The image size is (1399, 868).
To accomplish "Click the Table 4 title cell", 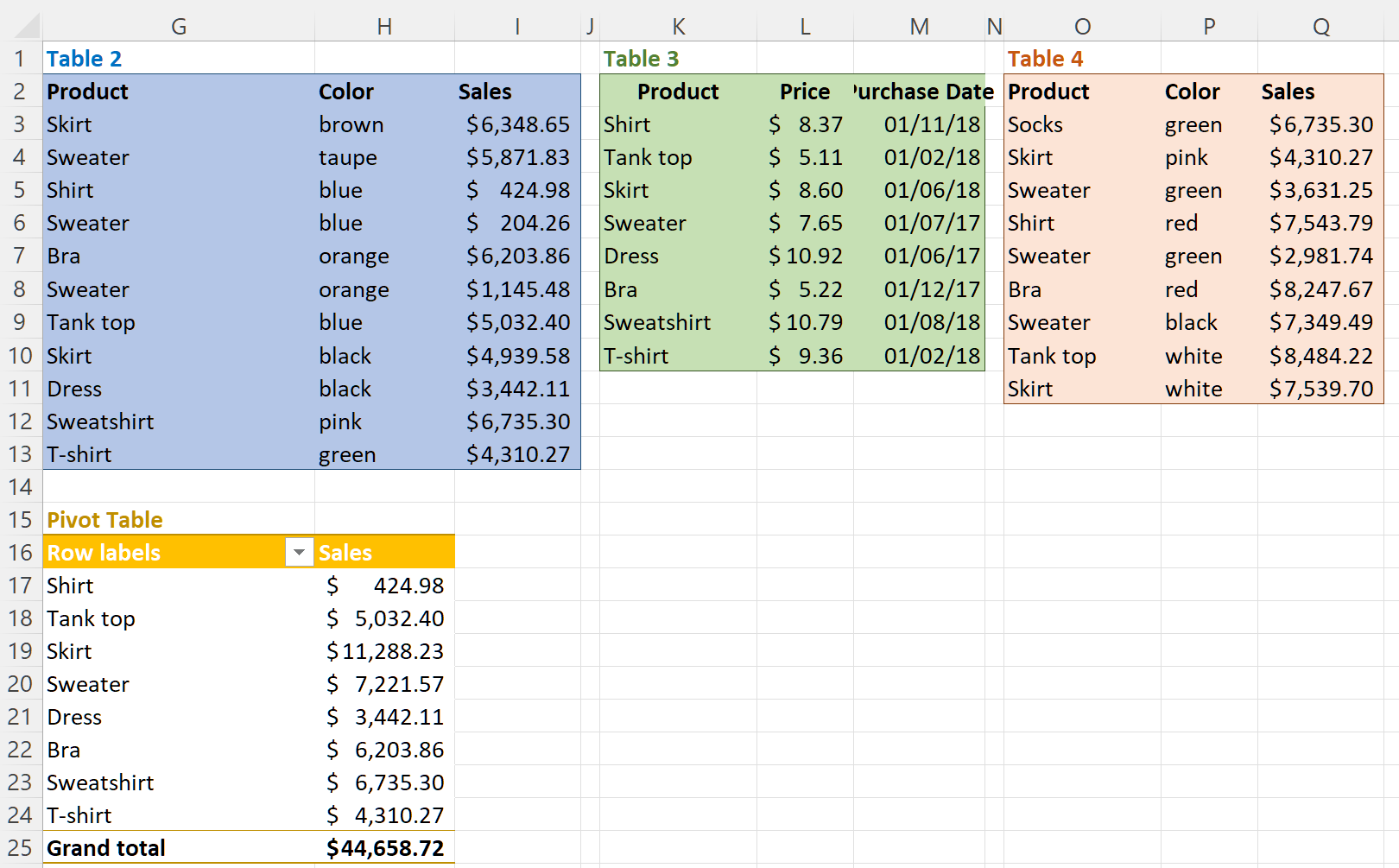I will pos(1046,58).
